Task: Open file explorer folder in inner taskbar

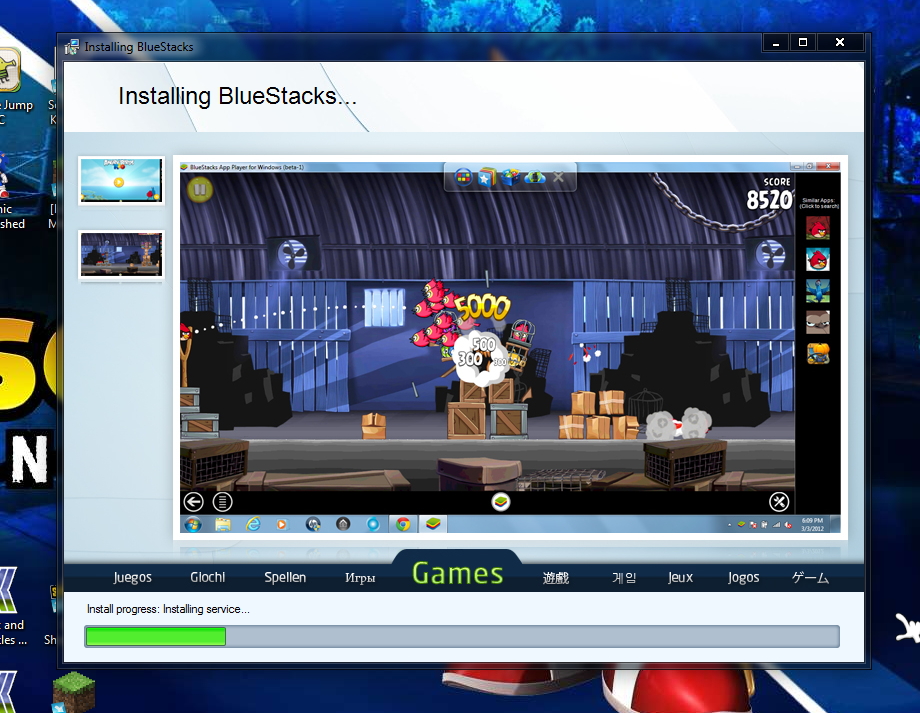Action: [222, 524]
